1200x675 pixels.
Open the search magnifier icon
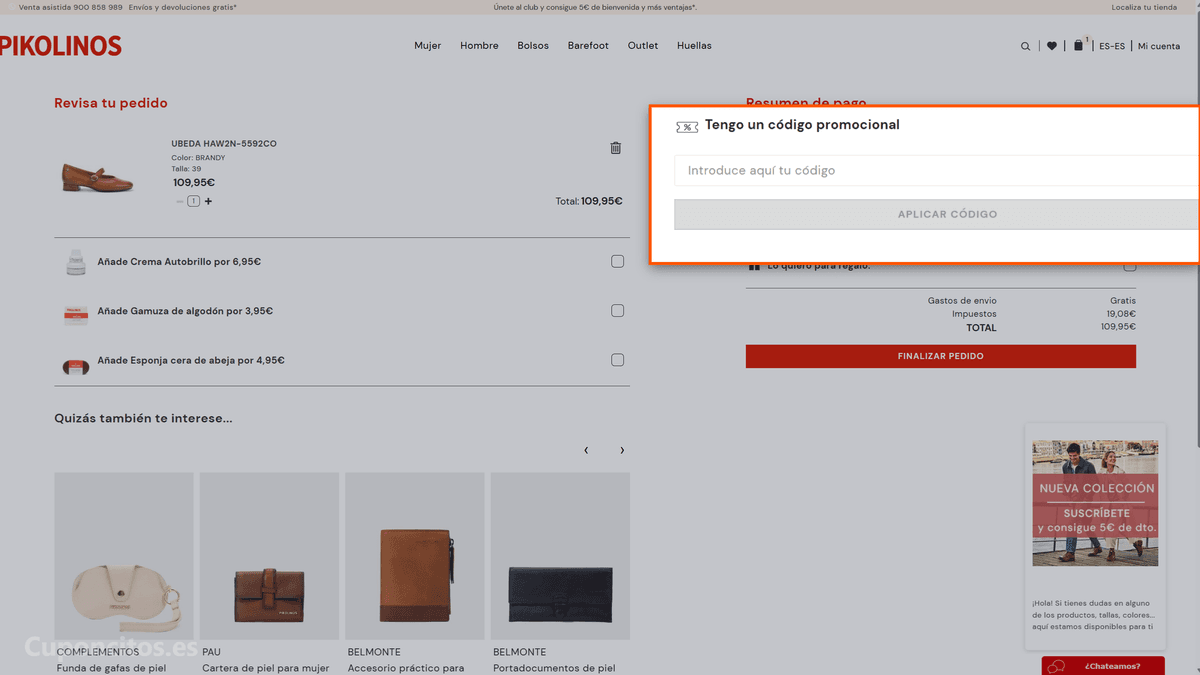coord(1025,46)
